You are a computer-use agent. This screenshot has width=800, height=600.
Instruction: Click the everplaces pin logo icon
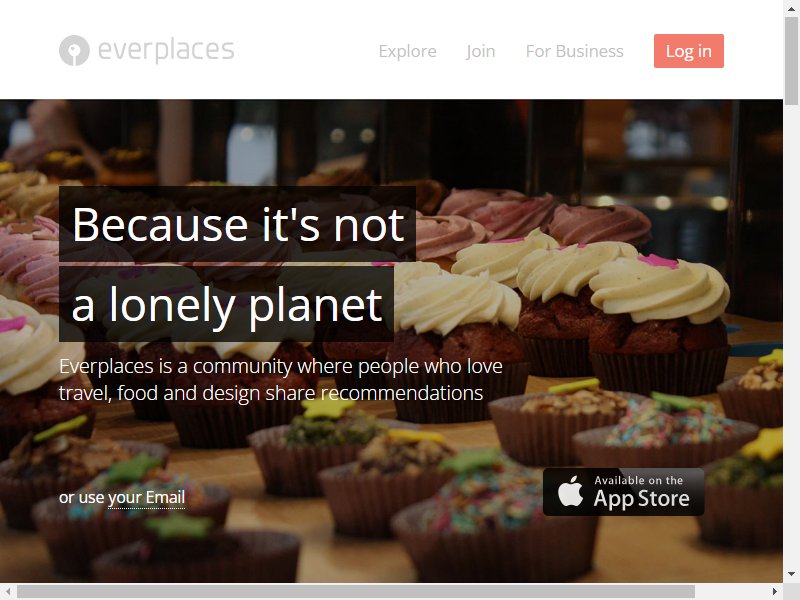click(74, 51)
